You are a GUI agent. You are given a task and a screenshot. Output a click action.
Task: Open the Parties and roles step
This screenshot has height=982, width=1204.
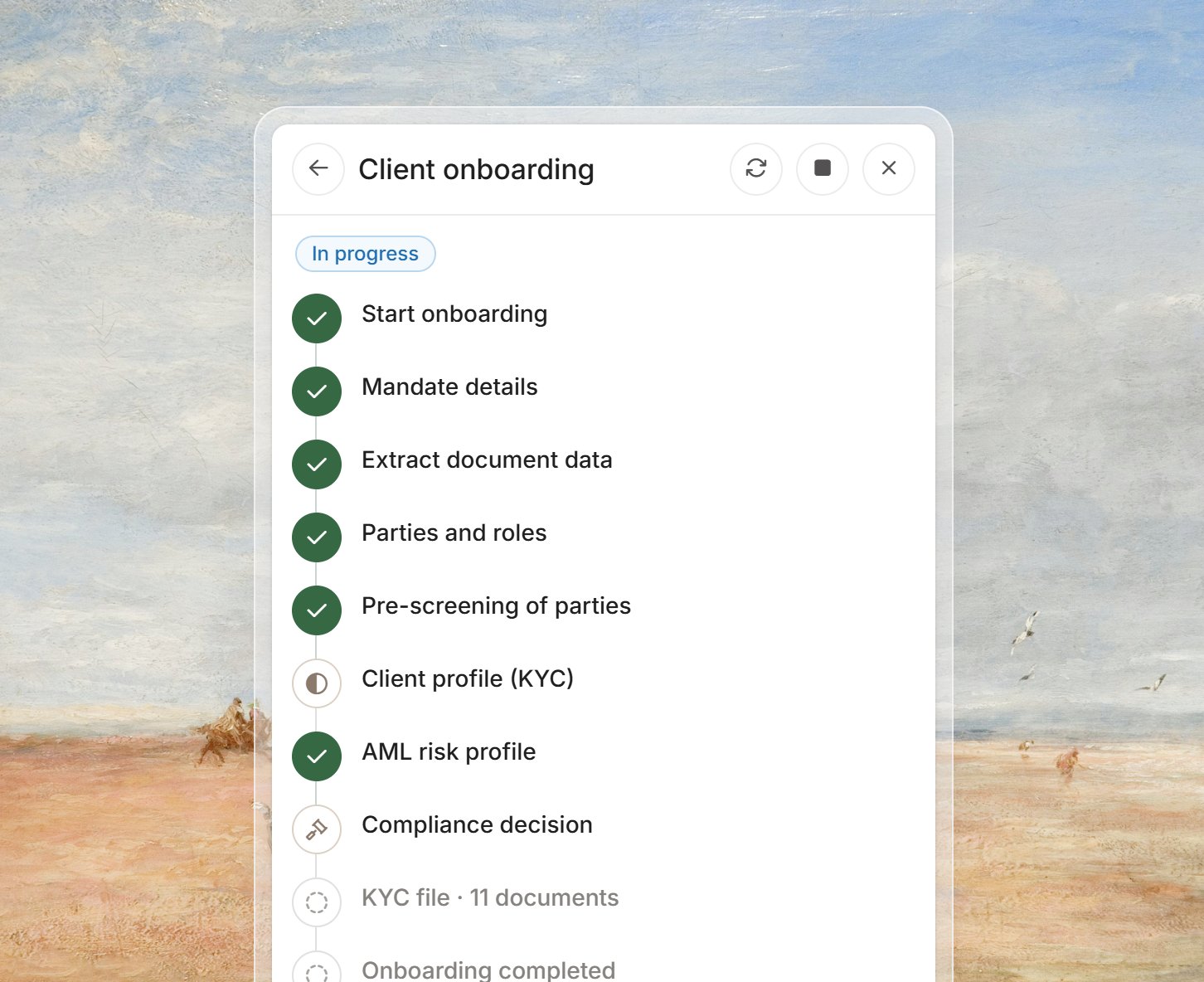454,533
